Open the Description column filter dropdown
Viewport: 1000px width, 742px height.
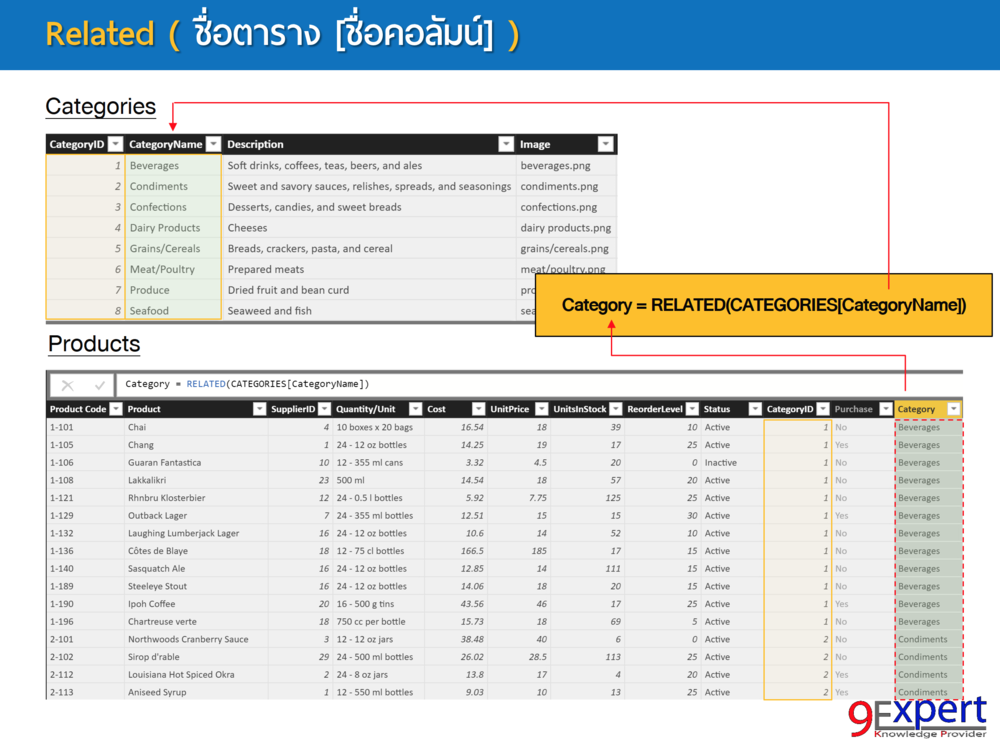pos(505,143)
